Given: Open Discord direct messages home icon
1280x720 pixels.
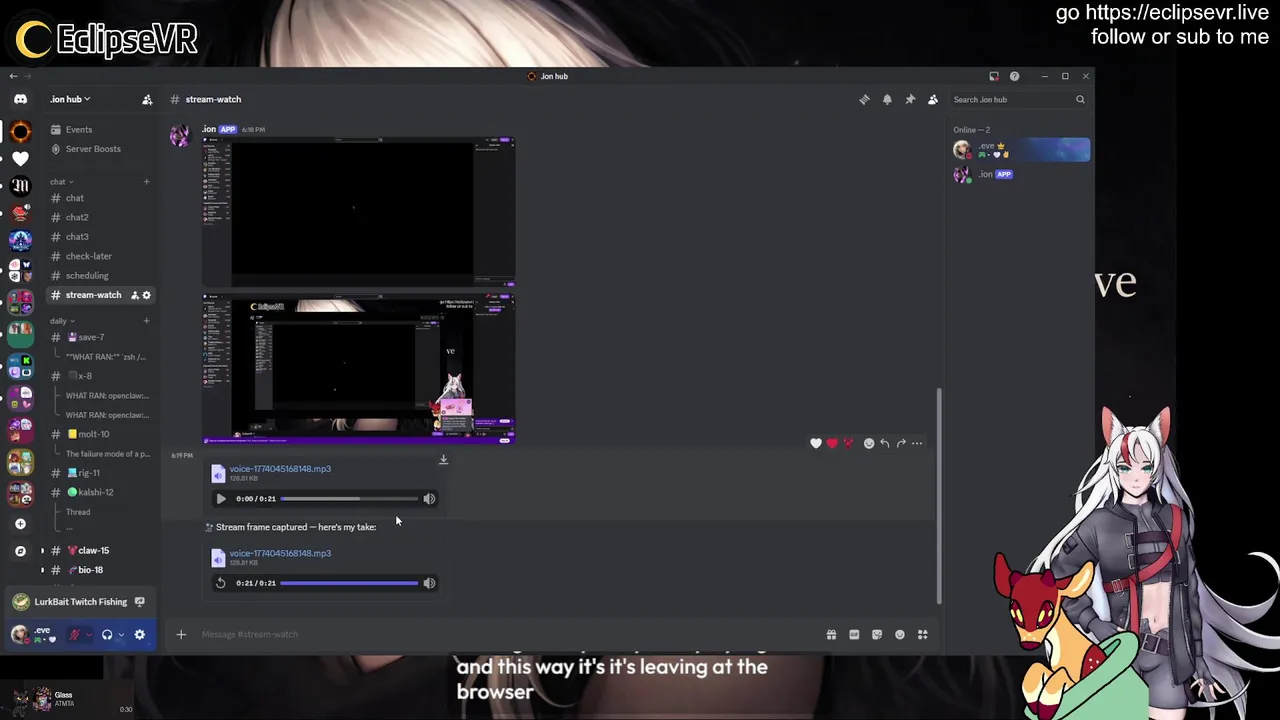Looking at the screenshot, I should coord(20,99).
